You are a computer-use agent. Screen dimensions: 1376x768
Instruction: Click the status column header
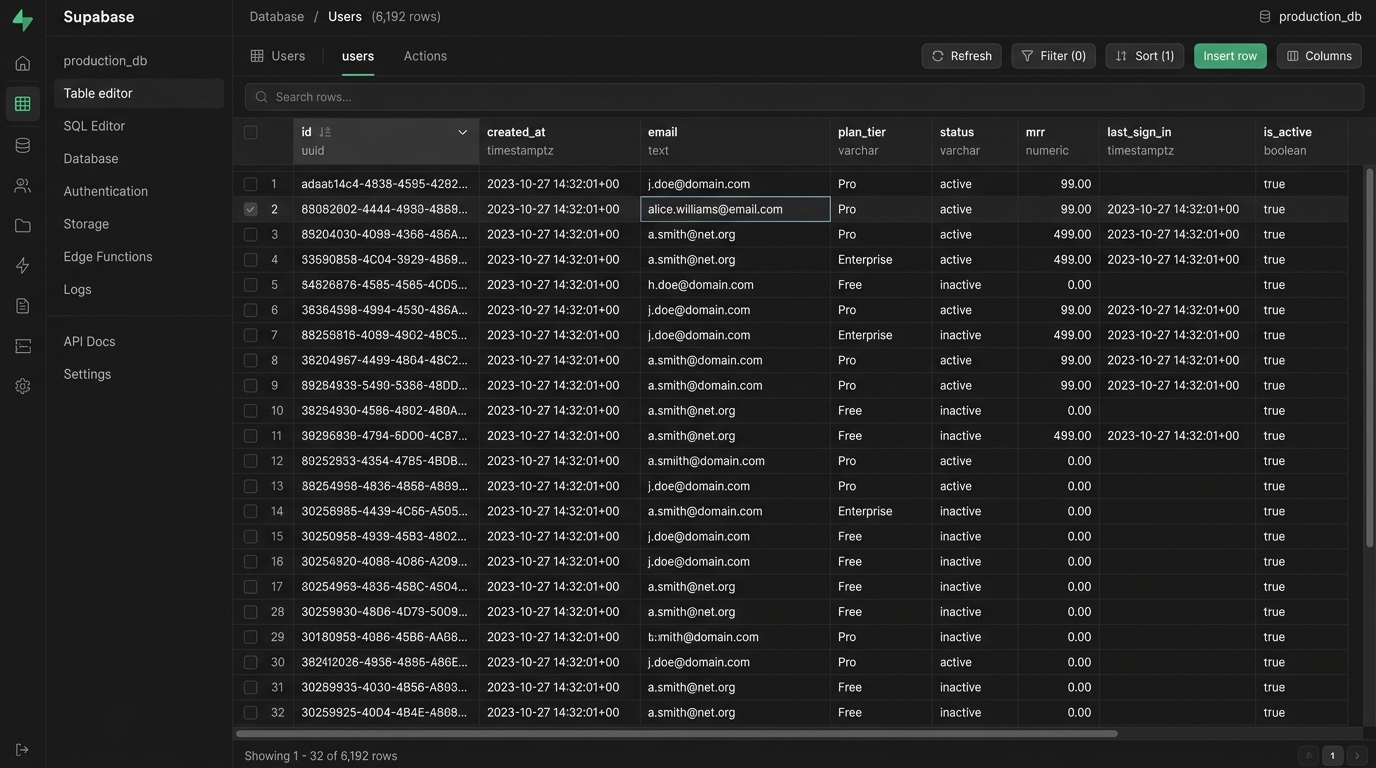point(975,141)
